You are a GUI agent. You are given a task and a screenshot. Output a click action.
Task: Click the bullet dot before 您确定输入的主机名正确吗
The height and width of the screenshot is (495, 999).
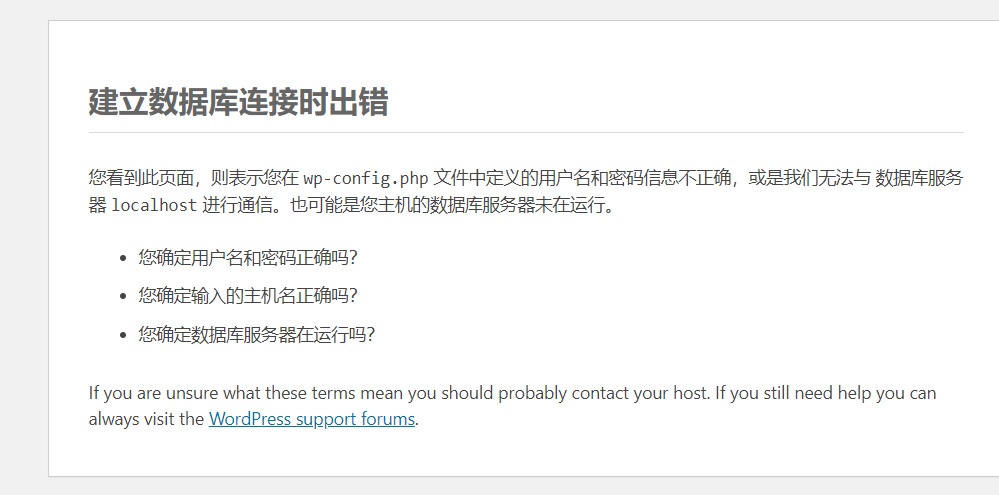124,296
